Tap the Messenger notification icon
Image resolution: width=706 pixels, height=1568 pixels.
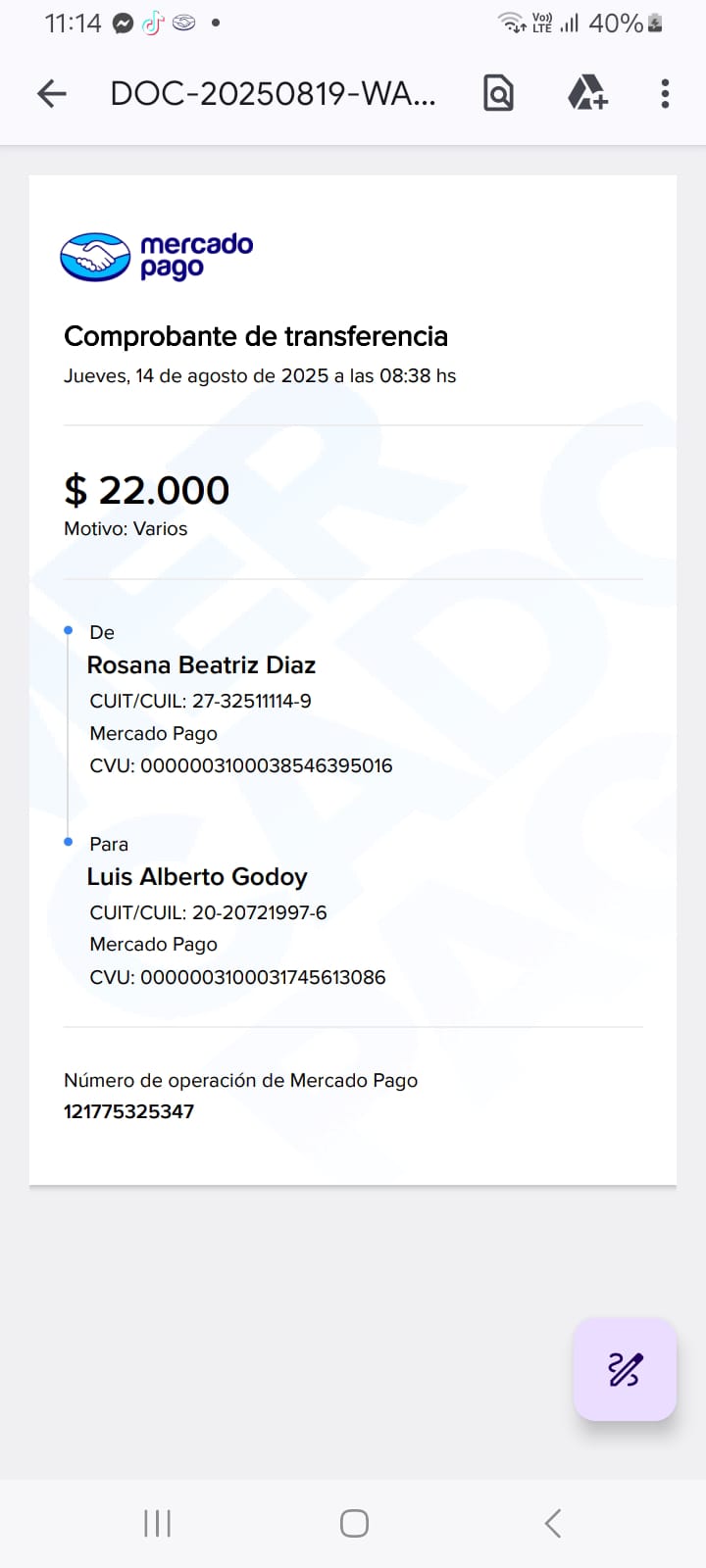[123, 24]
